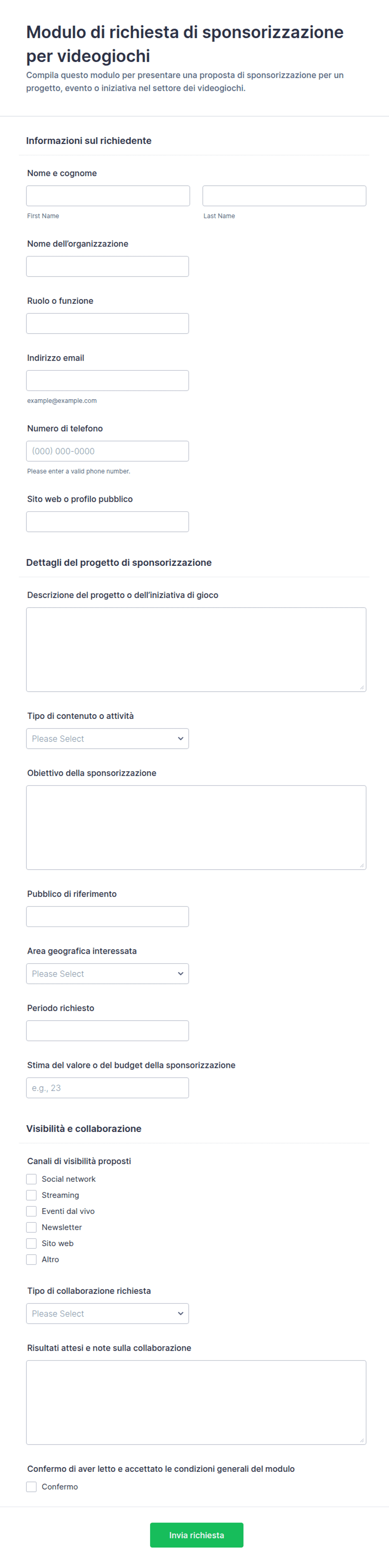Open the Tipo di contenuto o attività dropdown
Image resolution: width=389 pixels, height=1568 pixels.
[x=107, y=738]
